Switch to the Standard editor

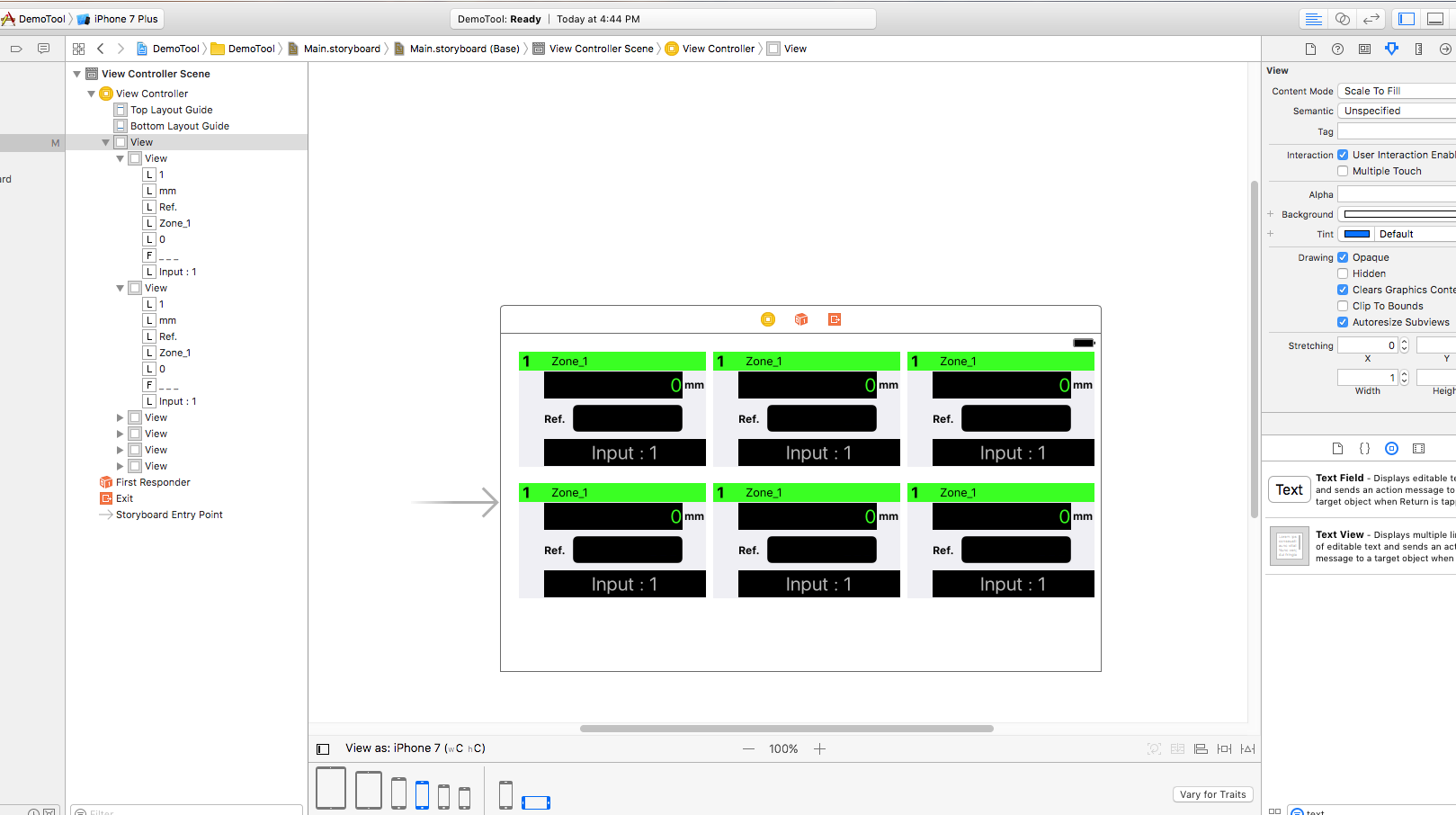(1313, 19)
